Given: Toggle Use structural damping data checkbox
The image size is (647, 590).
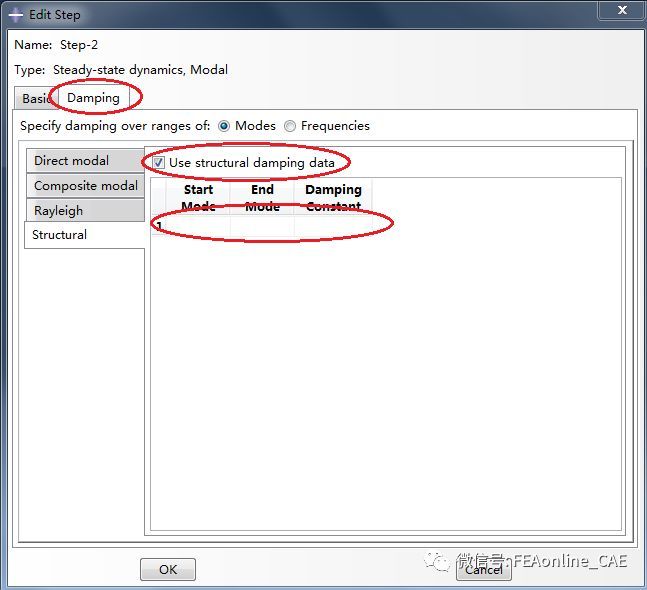Looking at the screenshot, I should tap(159, 163).
